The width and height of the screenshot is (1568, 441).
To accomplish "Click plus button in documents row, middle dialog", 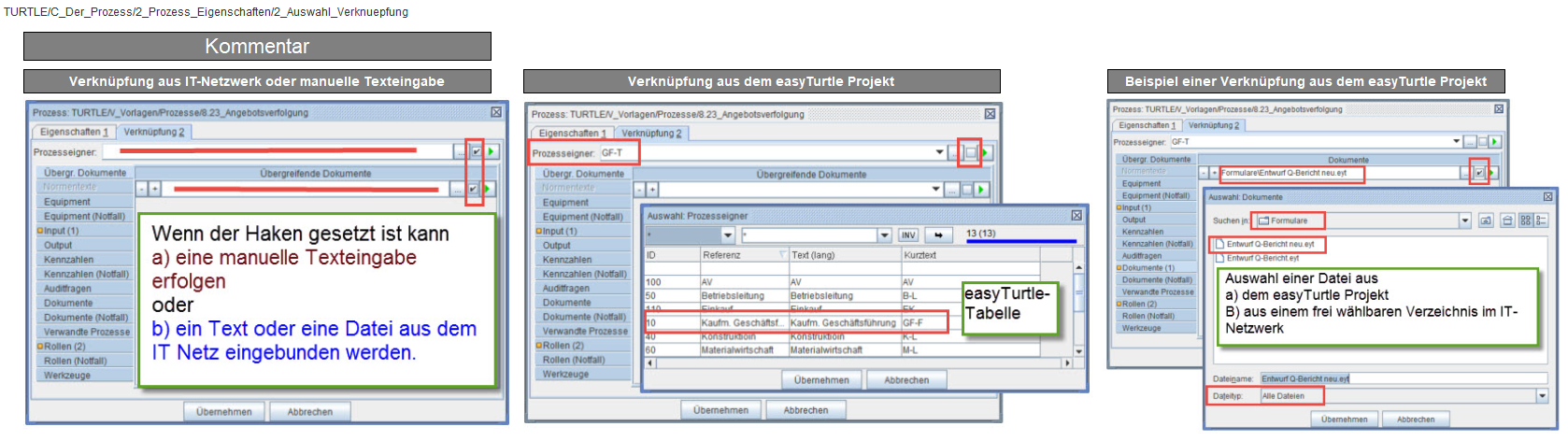I will pos(652,190).
